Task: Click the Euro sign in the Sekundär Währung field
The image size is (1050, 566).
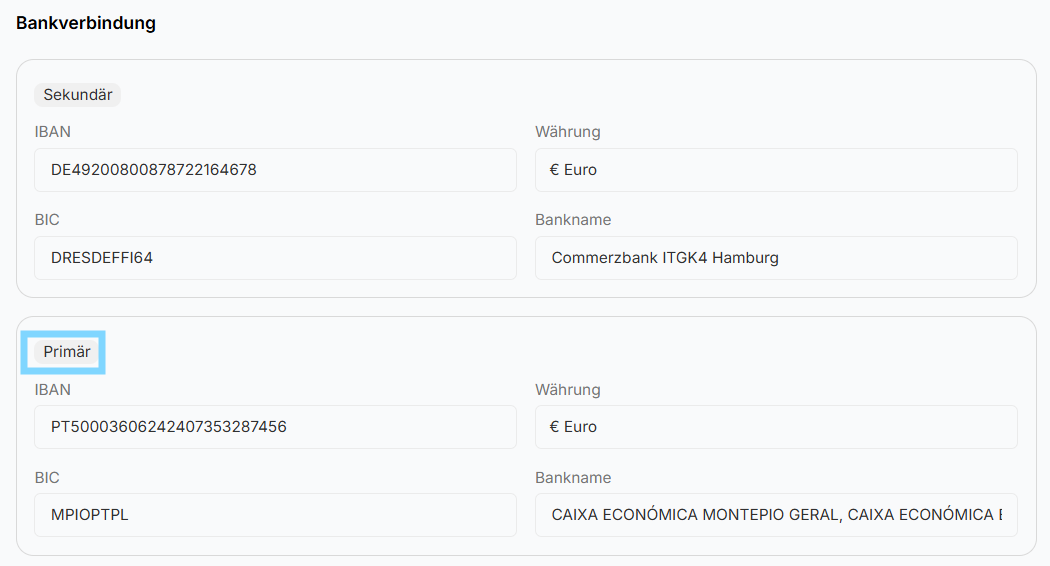Action: coord(555,170)
